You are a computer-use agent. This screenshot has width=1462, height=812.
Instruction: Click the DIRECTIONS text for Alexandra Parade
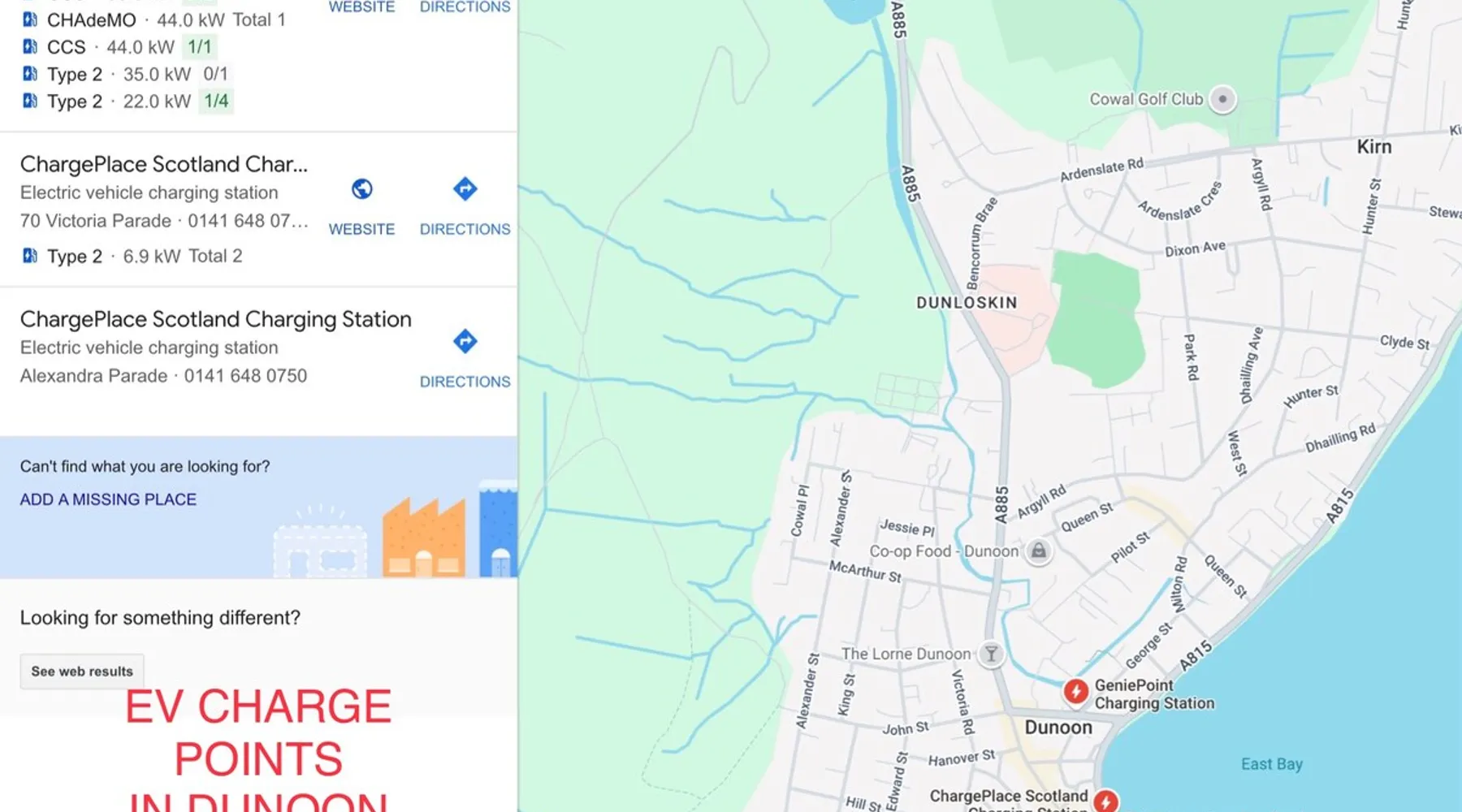(465, 382)
